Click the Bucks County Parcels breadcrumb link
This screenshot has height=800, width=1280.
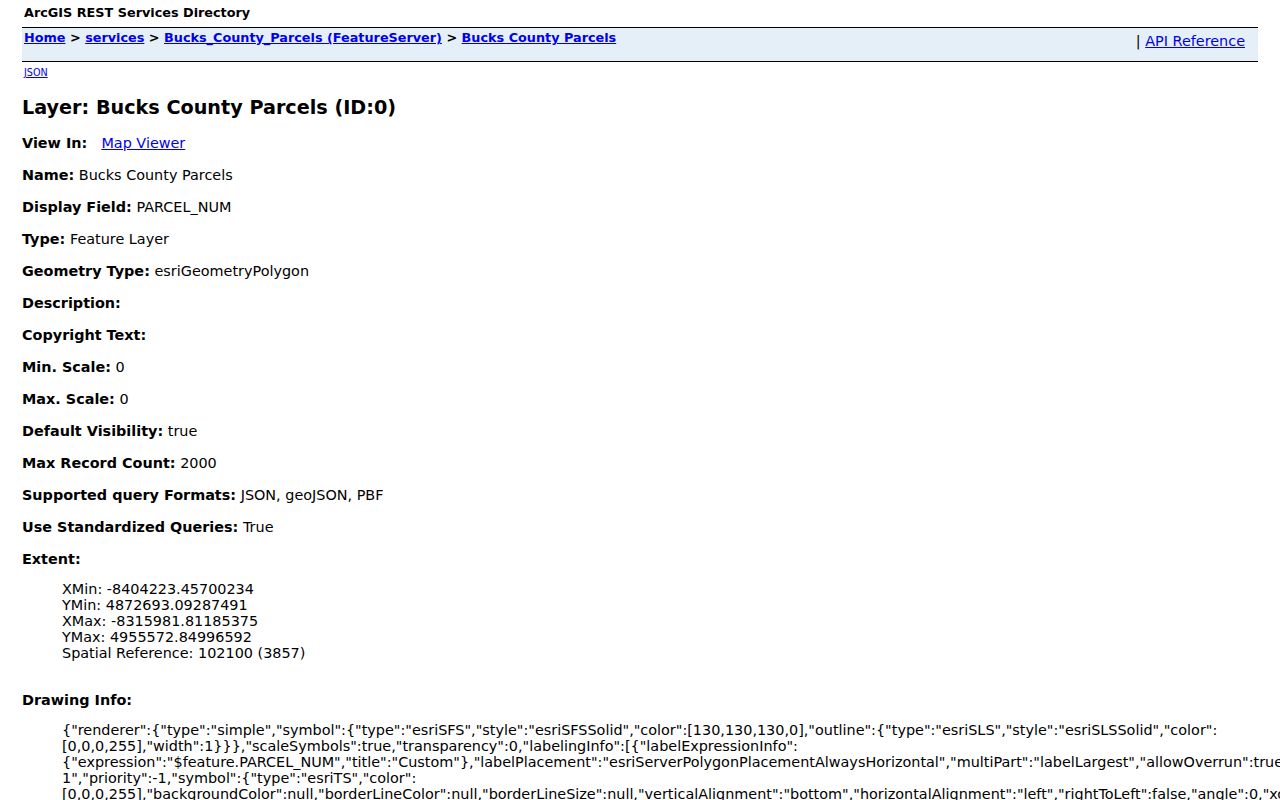(x=538, y=38)
